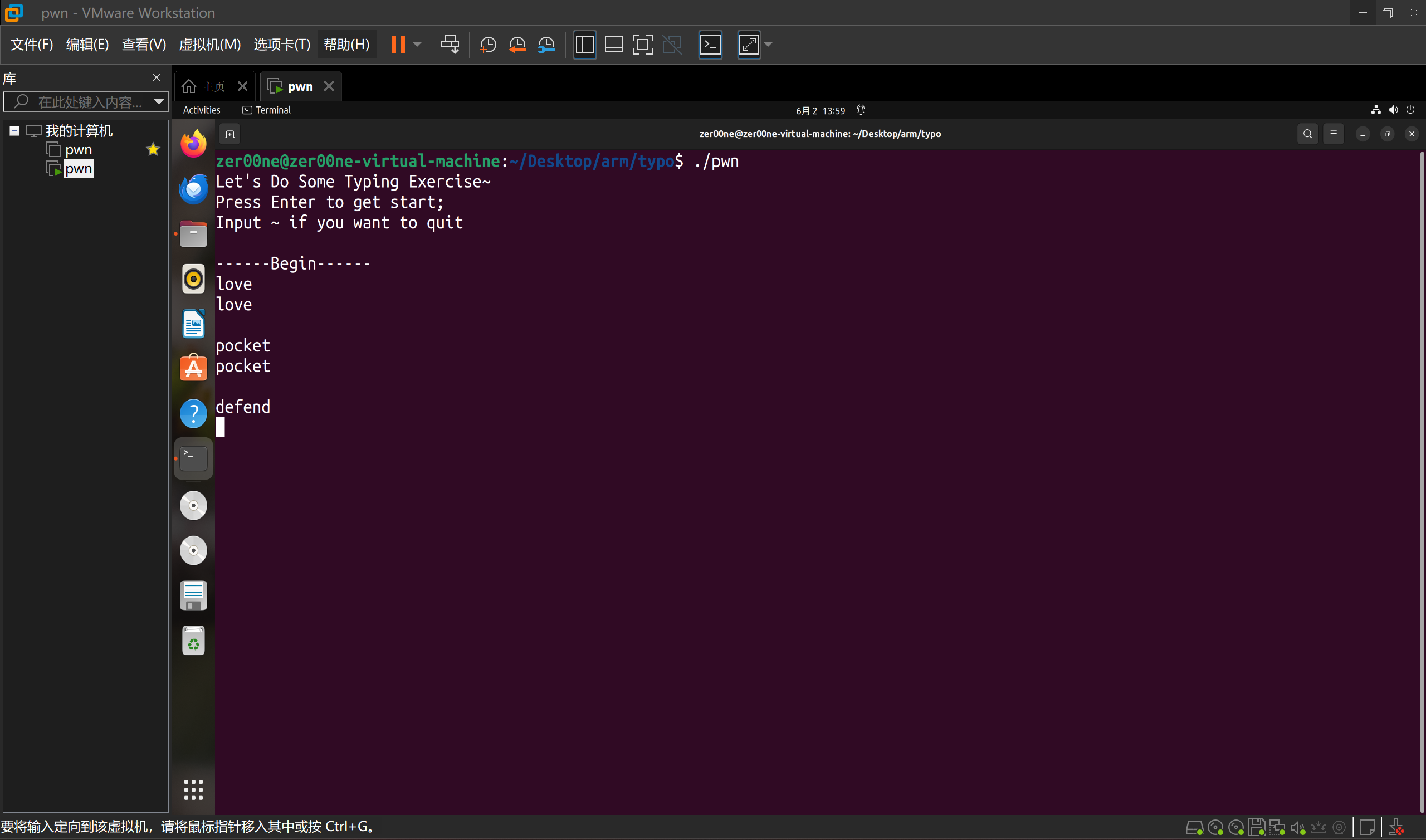Open the 查看(V) menu

(x=144, y=44)
